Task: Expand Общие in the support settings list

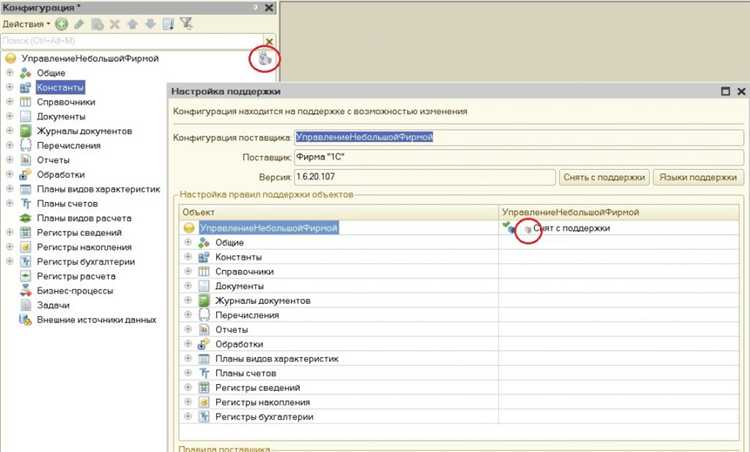Action: [187, 242]
